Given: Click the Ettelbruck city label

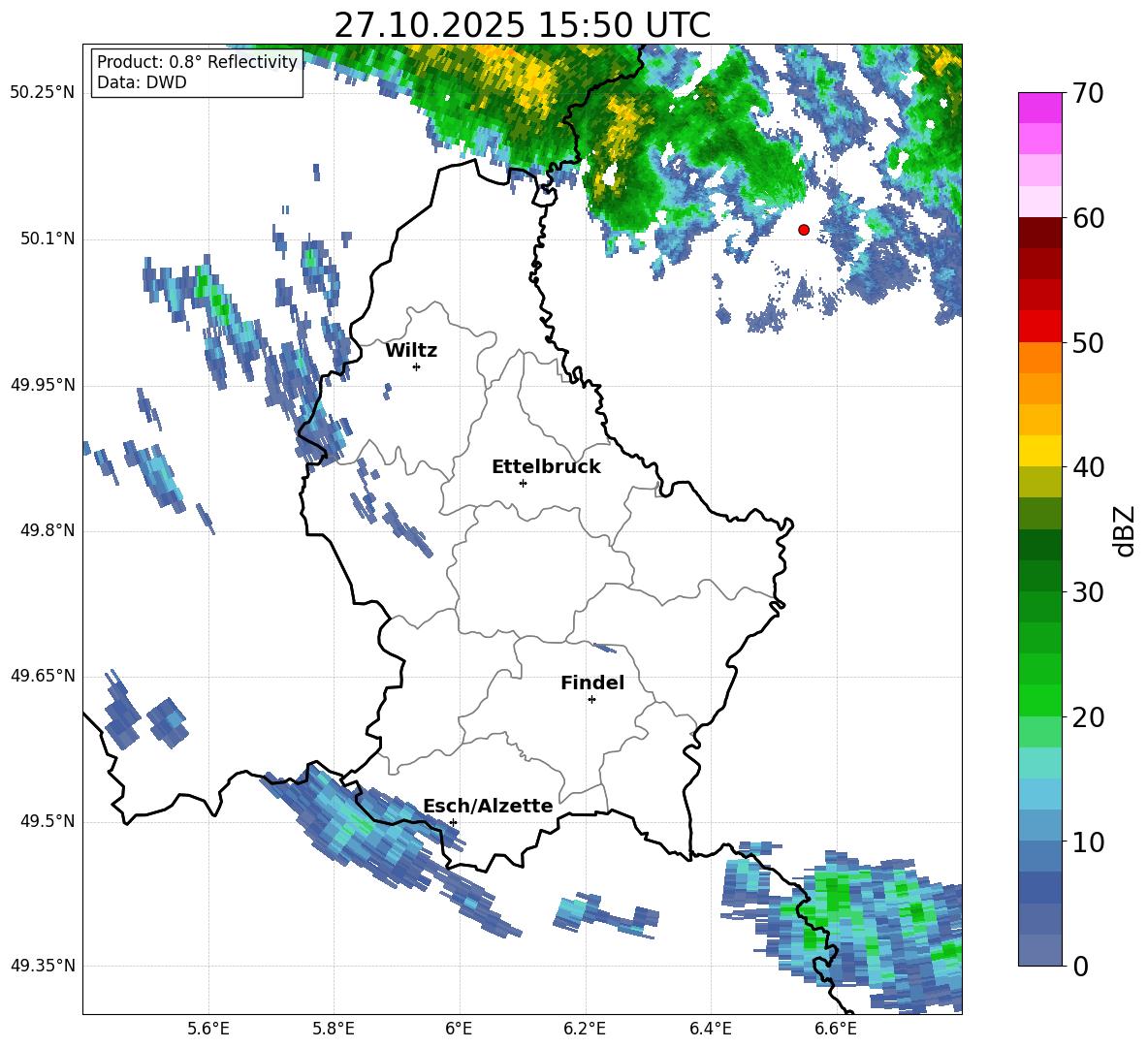Looking at the screenshot, I should pos(546,467).
